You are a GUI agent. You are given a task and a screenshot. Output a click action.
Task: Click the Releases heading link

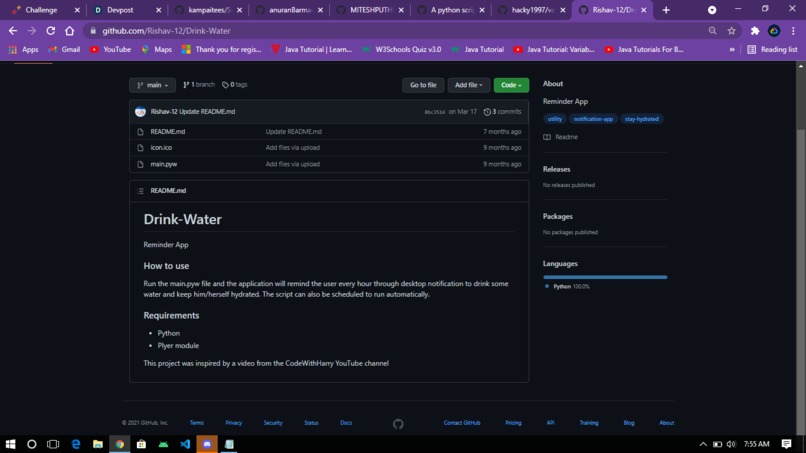[x=556, y=169]
